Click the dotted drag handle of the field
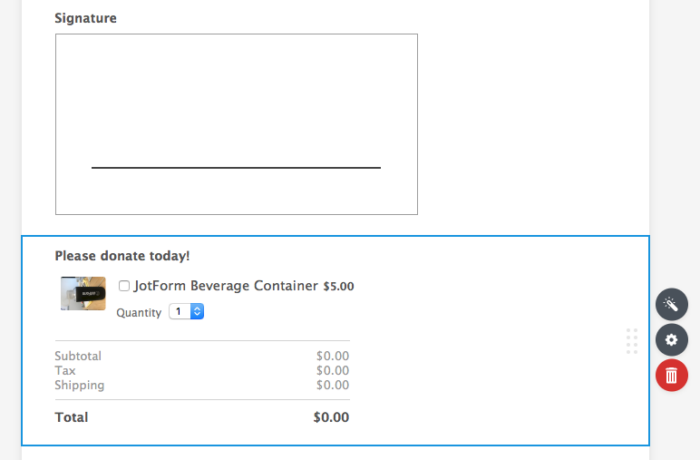 coord(632,340)
